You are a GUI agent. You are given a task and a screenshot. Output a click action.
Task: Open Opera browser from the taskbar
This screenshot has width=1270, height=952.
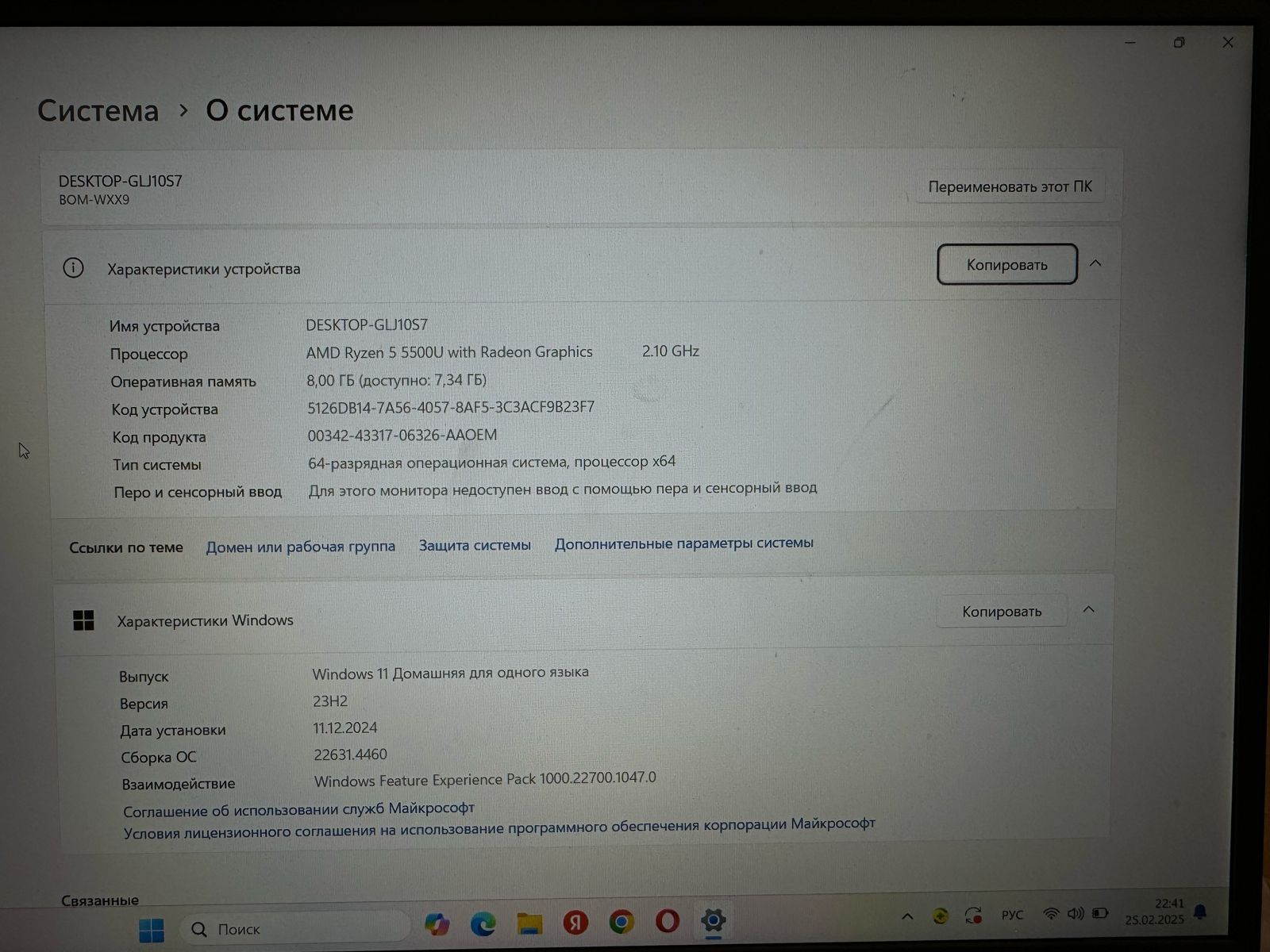[x=668, y=920]
